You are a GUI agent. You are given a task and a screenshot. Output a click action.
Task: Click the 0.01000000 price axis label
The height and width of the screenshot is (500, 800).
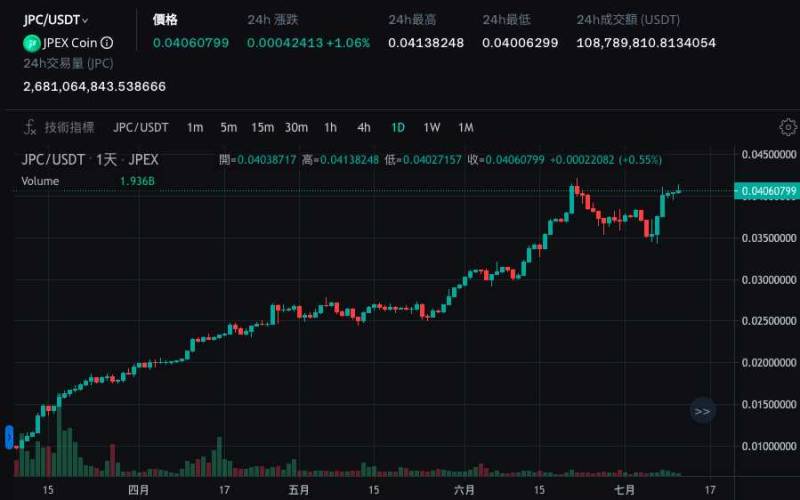tap(769, 446)
